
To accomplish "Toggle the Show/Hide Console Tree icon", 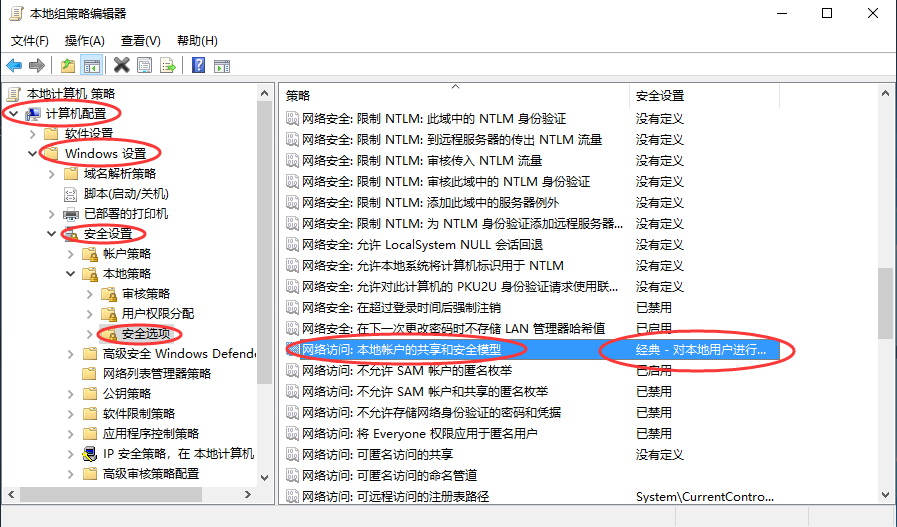I will coord(92,66).
